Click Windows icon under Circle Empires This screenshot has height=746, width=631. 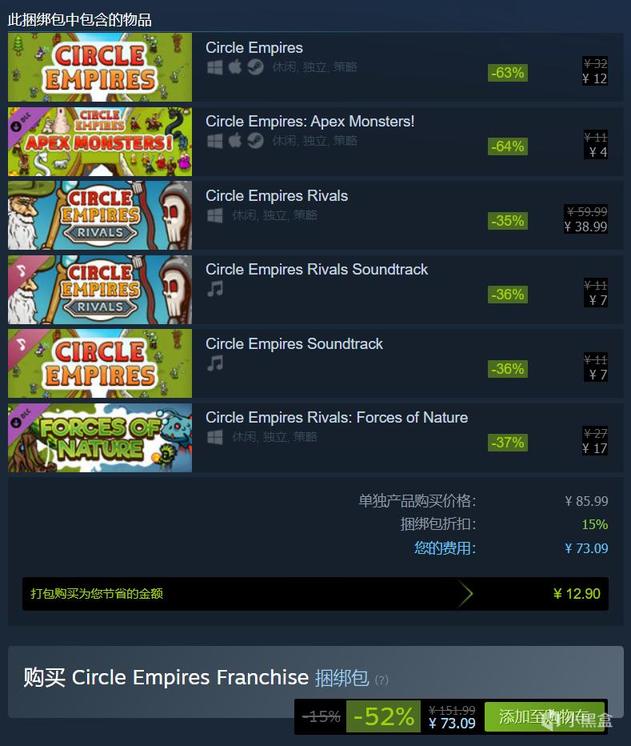215,67
